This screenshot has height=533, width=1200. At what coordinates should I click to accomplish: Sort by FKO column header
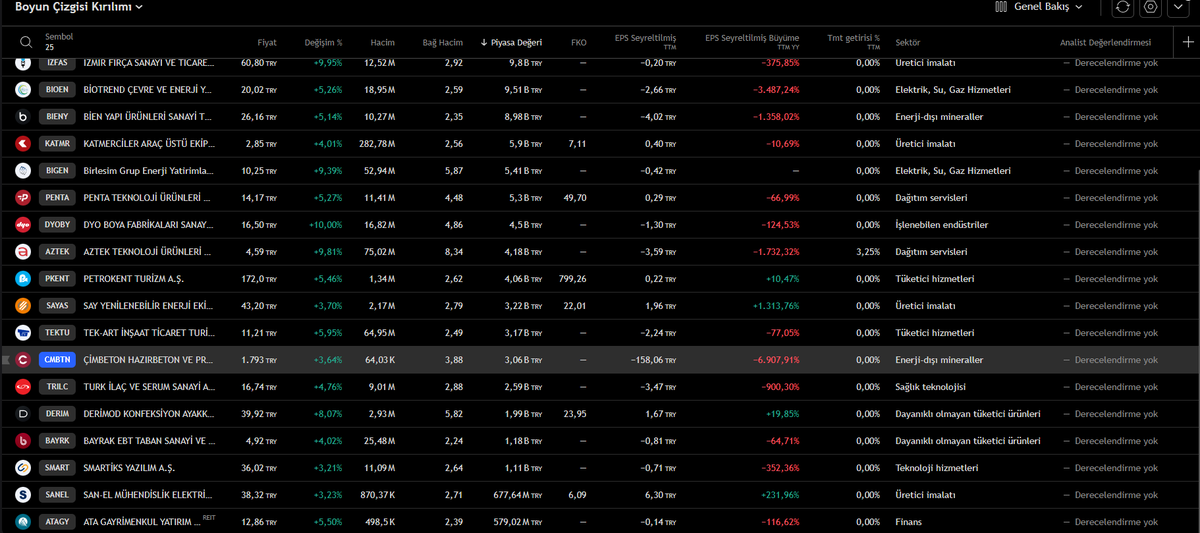[x=579, y=43]
